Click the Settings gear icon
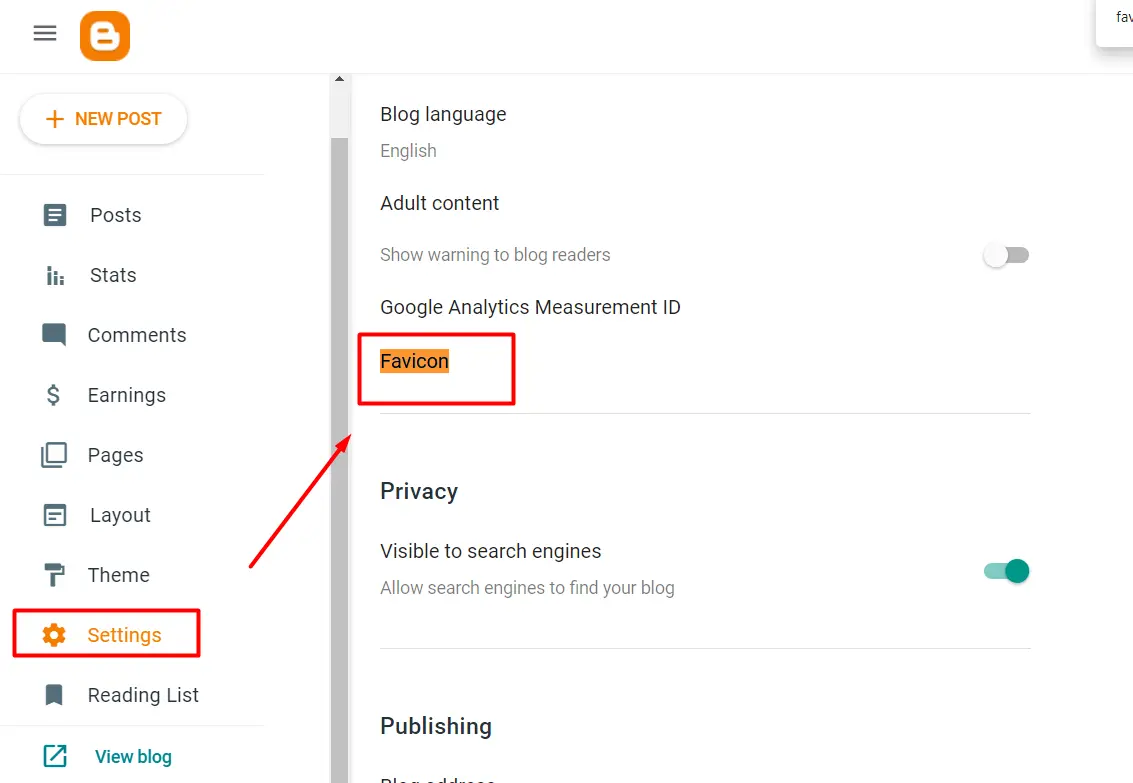The height and width of the screenshot is (783, 1133). click(54, 635)
